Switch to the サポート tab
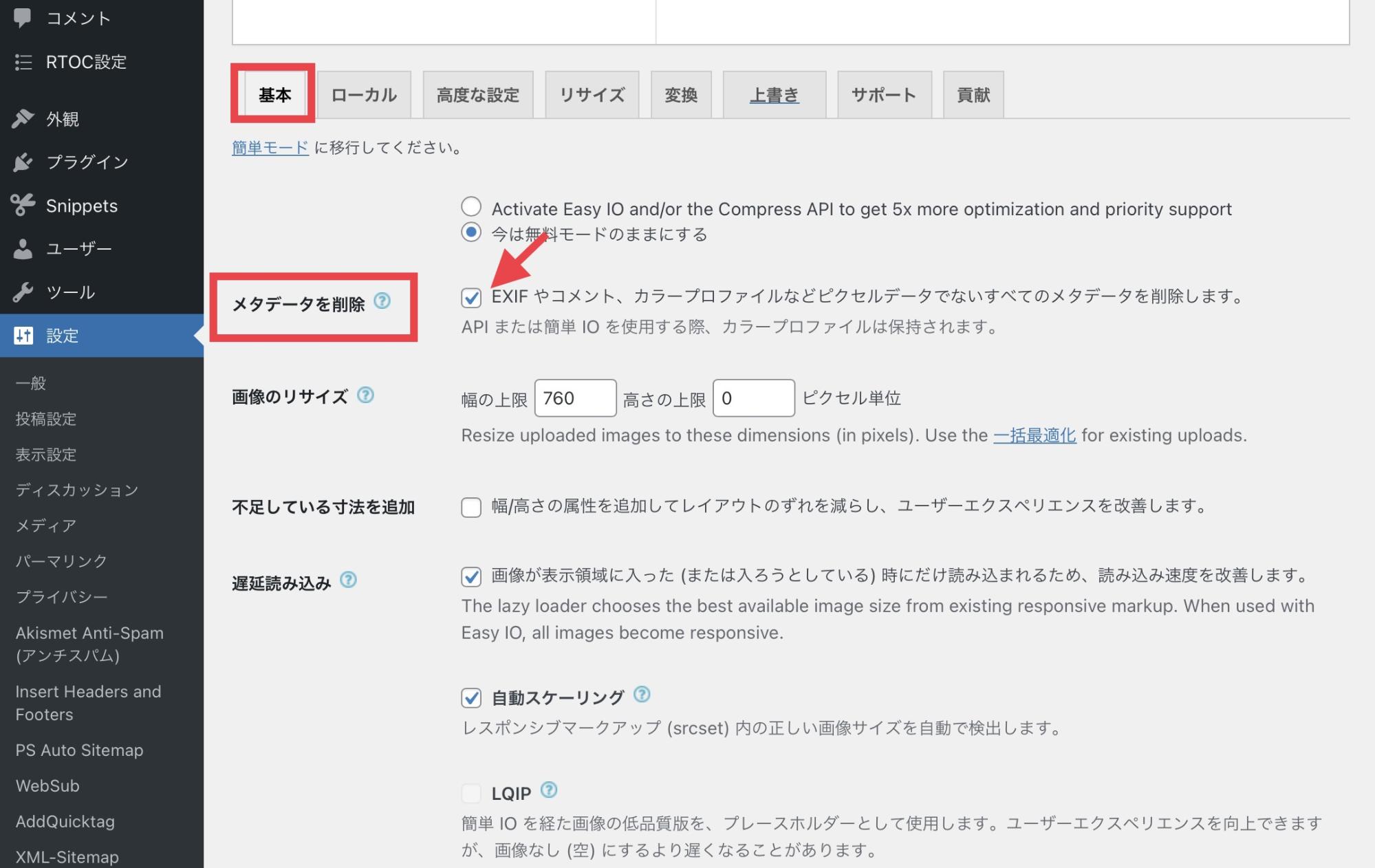The width and height of the screenshot is (1375, 868). [885, 94]
